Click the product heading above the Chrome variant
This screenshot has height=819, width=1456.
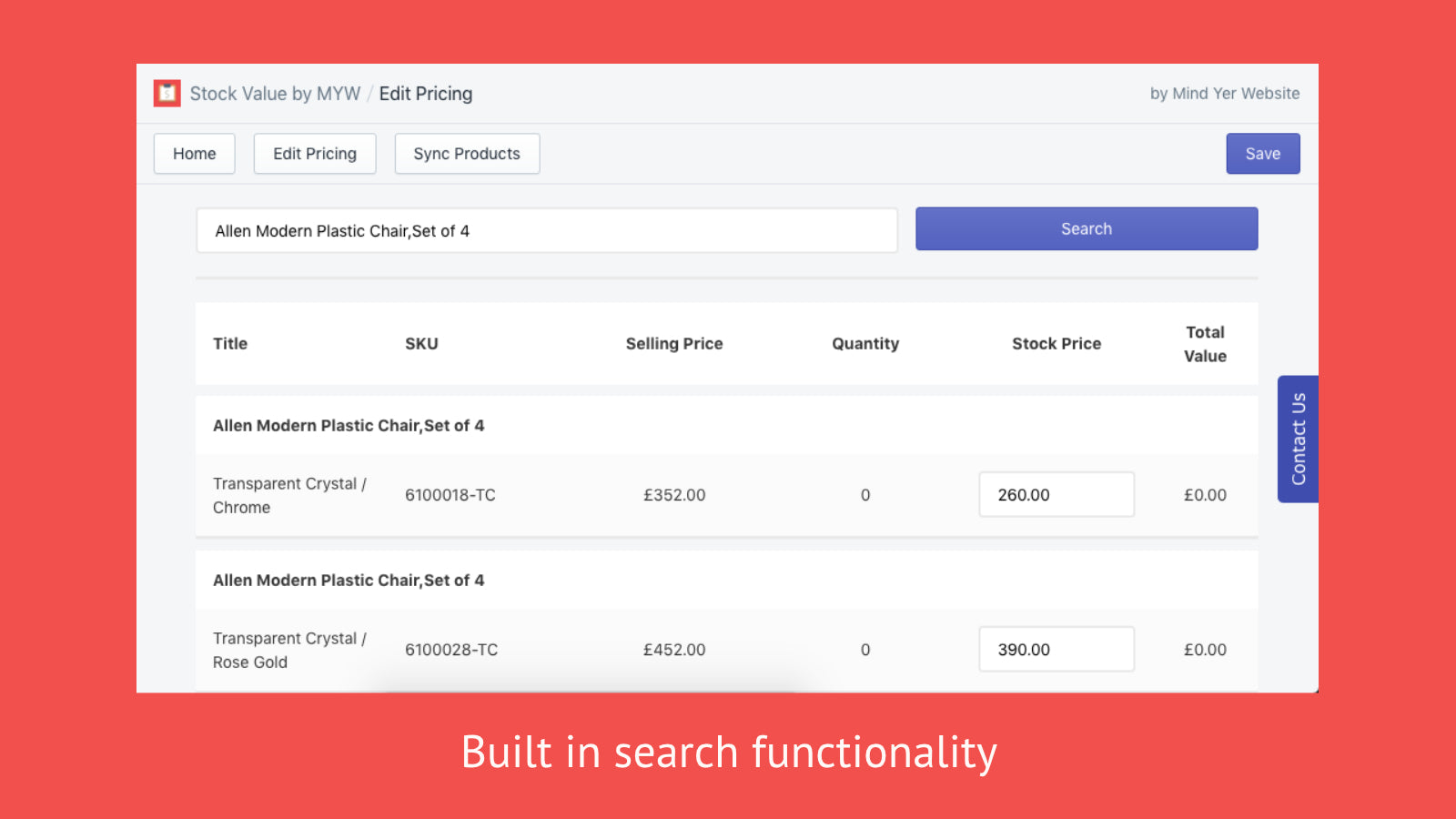(349, 426)
